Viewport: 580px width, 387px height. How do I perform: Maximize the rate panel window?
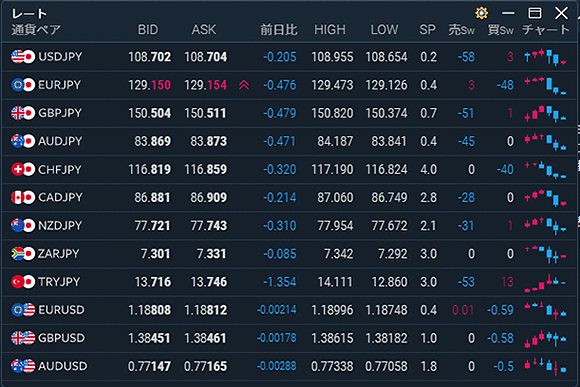[535, 13]
